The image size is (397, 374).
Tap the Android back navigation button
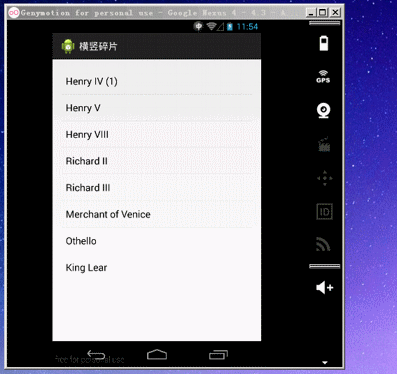tap(96, 355)
